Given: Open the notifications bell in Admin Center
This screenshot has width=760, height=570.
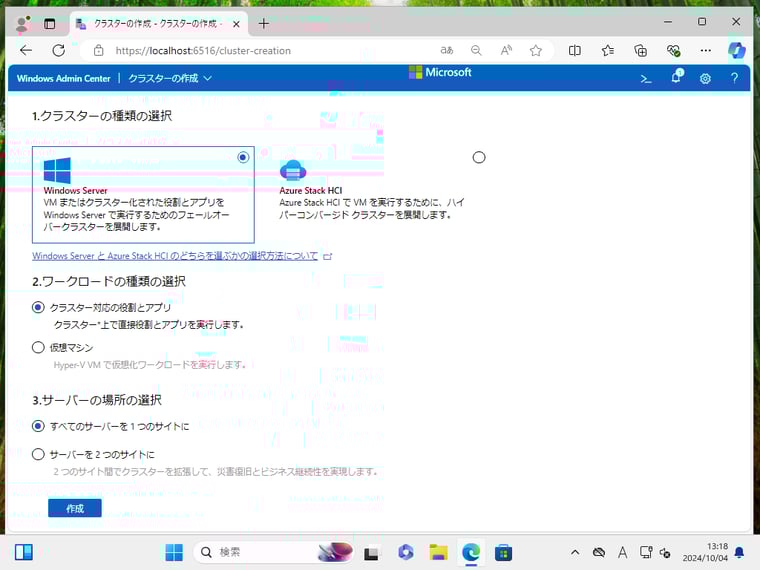Looking at the screenshot, I should (x=676, y=77).
